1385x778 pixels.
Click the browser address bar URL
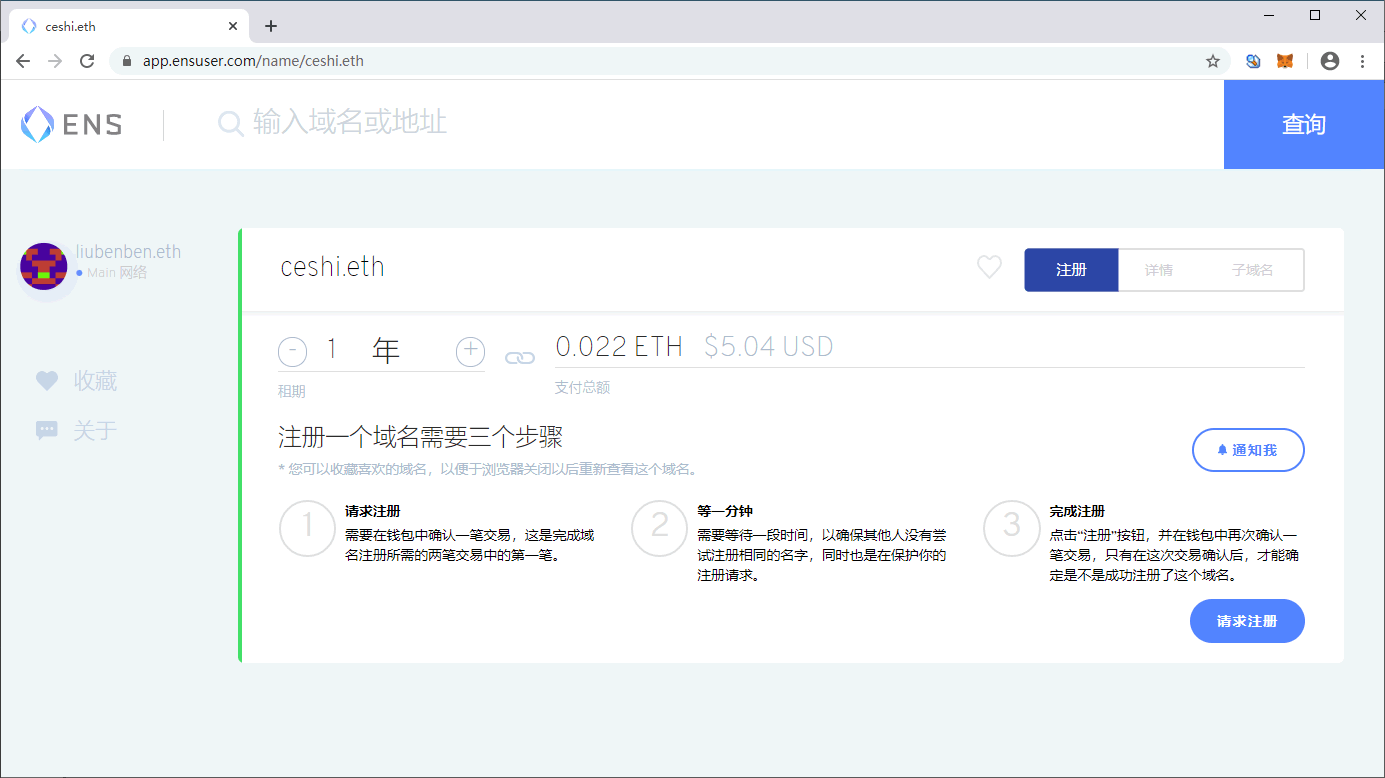coord(253,61)
